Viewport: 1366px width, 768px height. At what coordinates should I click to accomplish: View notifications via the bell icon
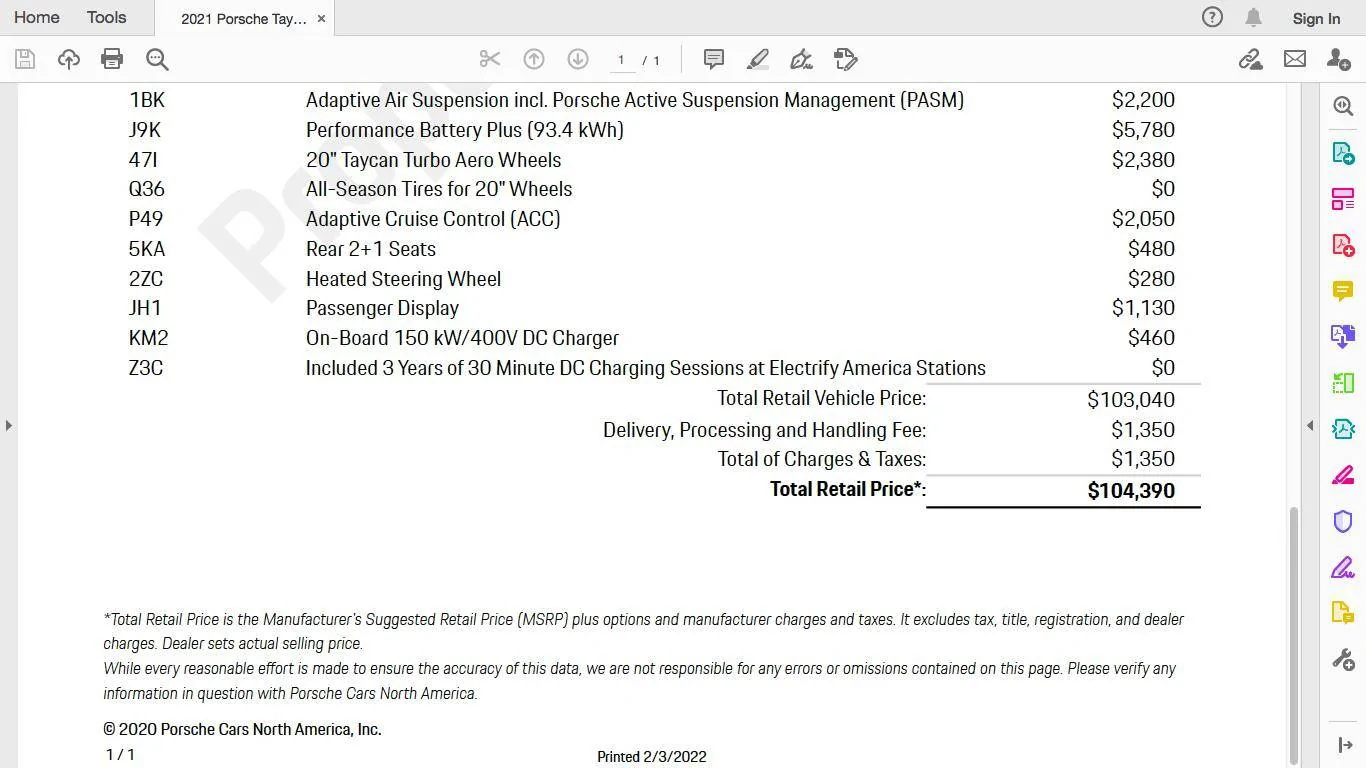(1253, 17)
